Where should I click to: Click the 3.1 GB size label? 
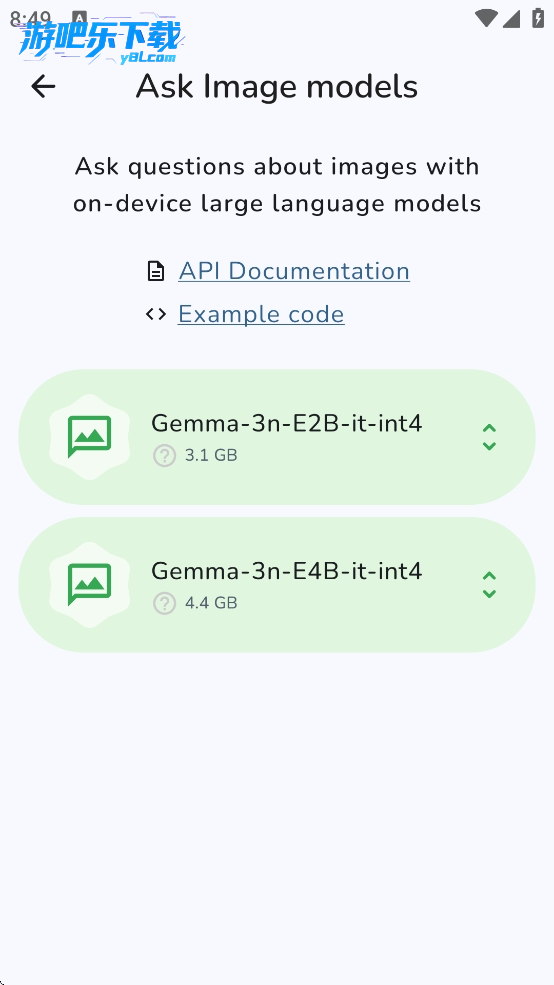click(211, 455)
